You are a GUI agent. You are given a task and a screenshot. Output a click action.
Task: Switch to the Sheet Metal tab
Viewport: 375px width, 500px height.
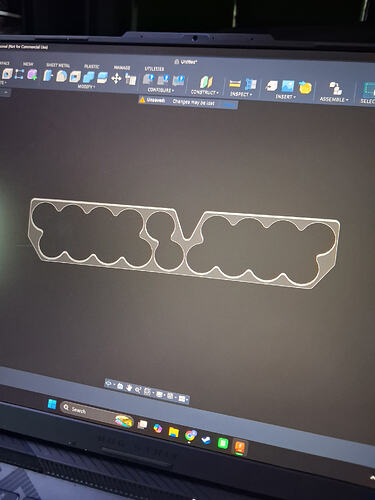58,65
